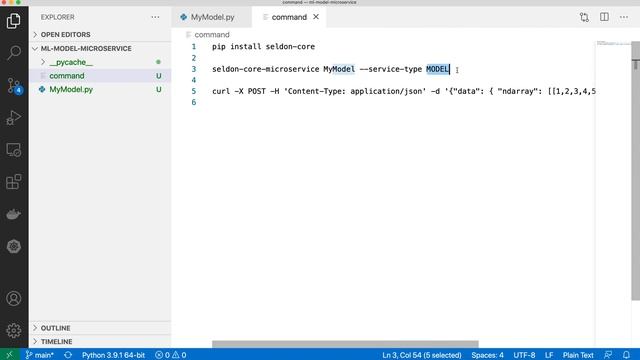This screenshot has height=360, width=640.
Task: Open the remote window indicator in status bar
Action: point(9,355)
